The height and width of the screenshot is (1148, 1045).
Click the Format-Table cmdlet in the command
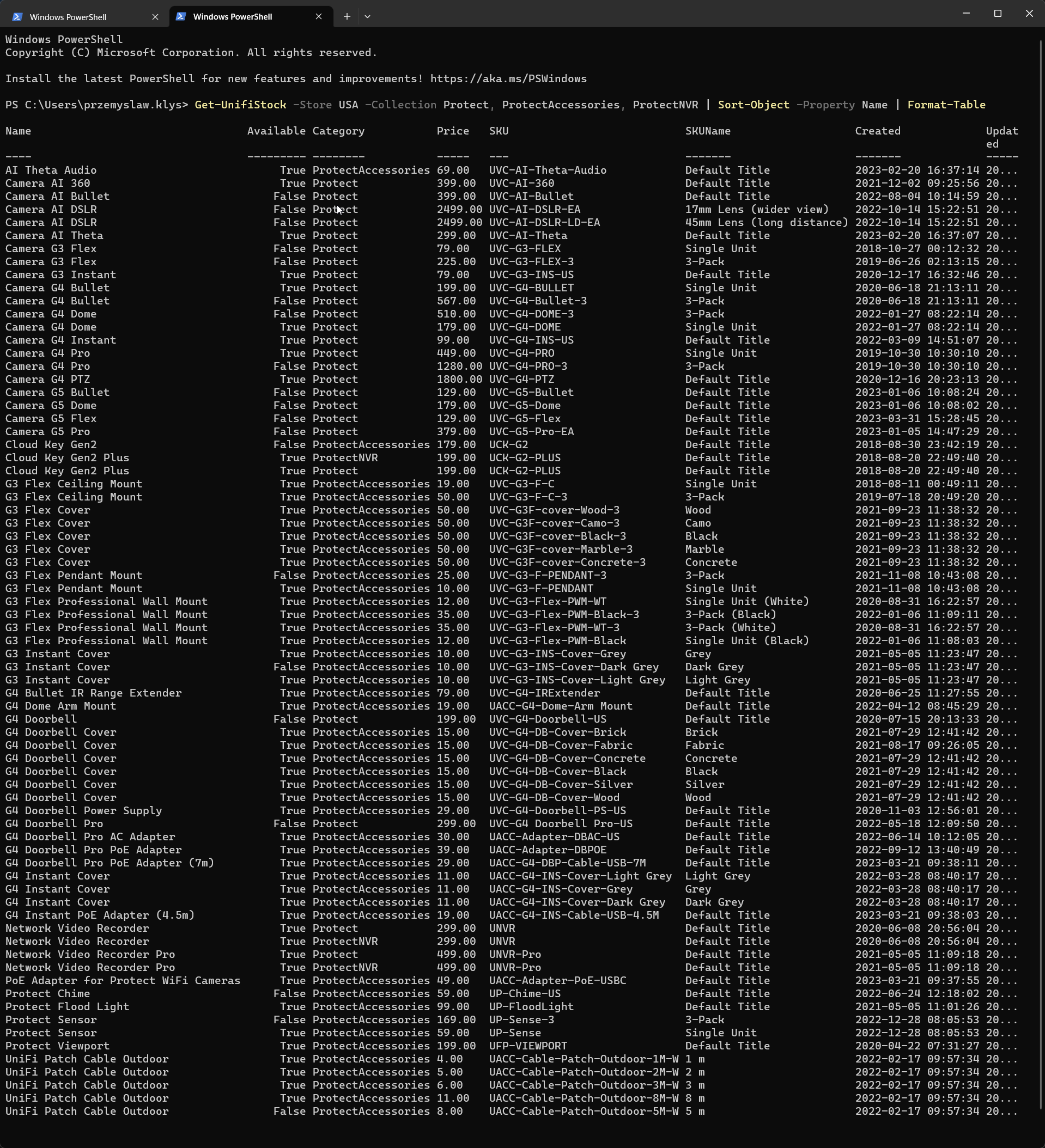tap(946, 105)
